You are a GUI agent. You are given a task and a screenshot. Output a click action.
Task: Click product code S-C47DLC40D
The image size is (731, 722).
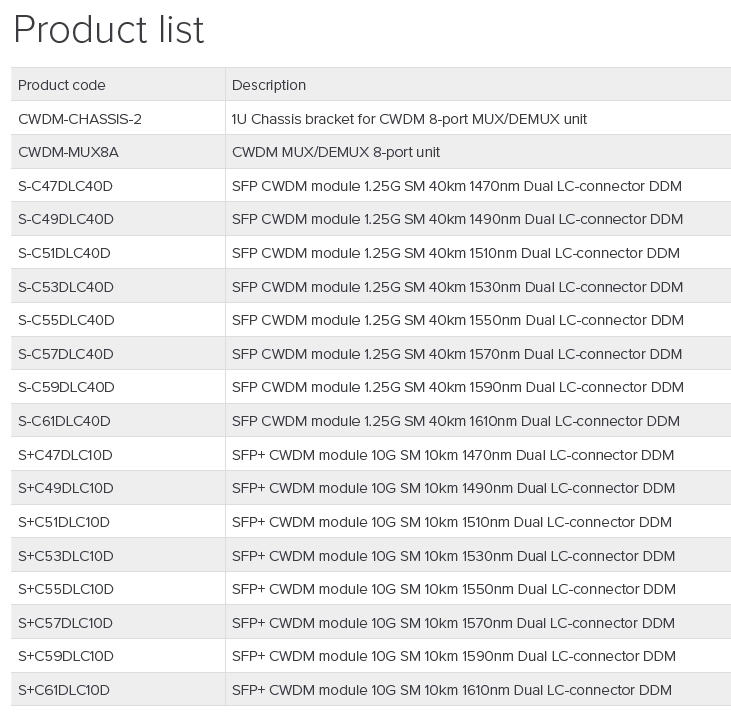66,186
